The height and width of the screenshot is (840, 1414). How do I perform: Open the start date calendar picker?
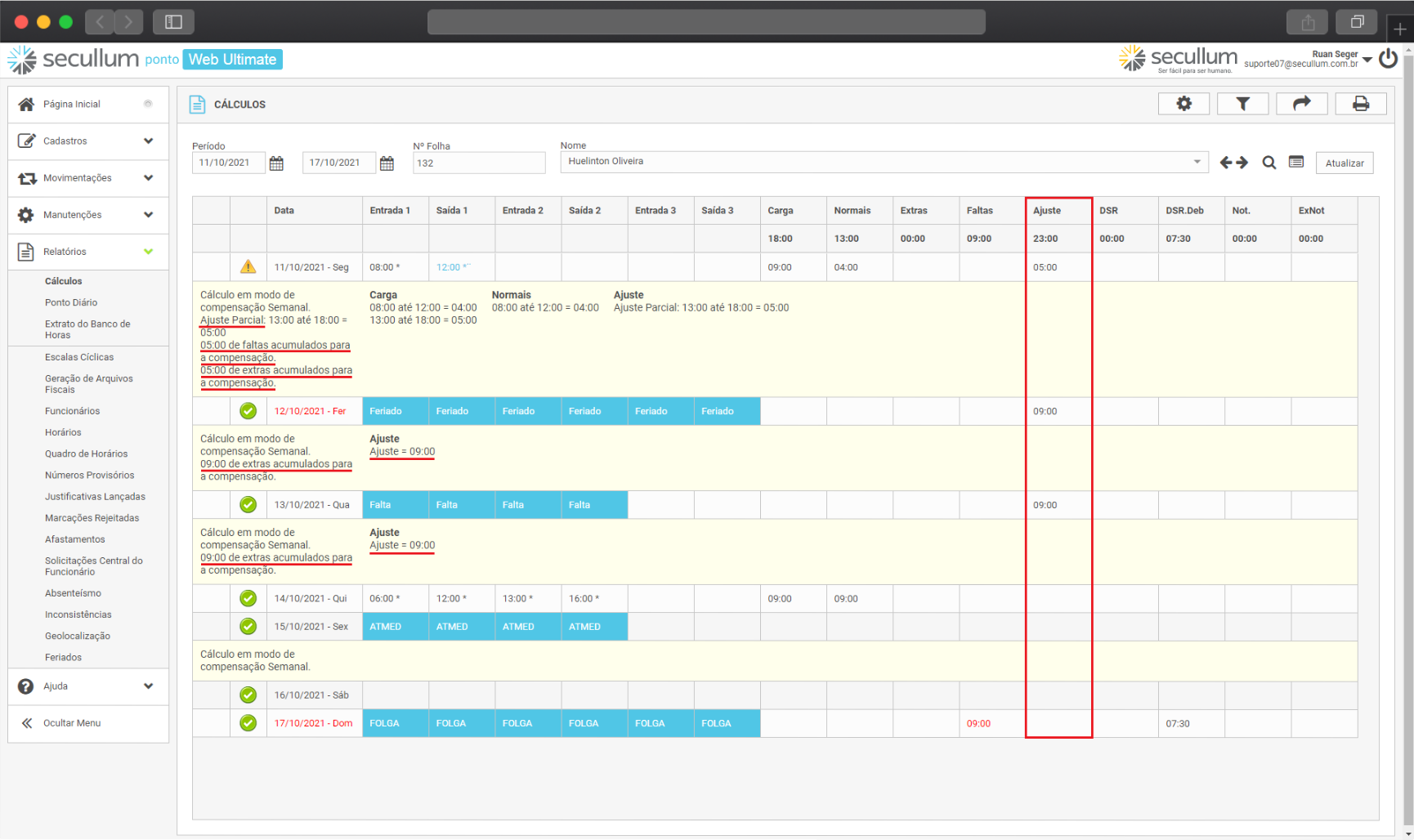pyautogui.click(x=277, y=163)
